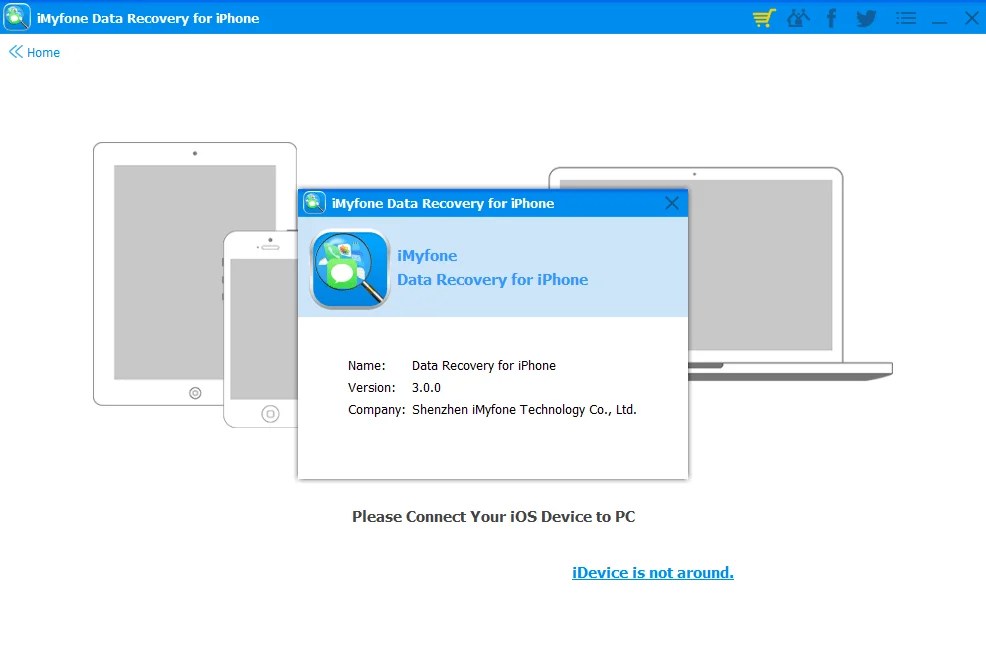
Task: Go back using the Home link
Action: coord(35,52)
